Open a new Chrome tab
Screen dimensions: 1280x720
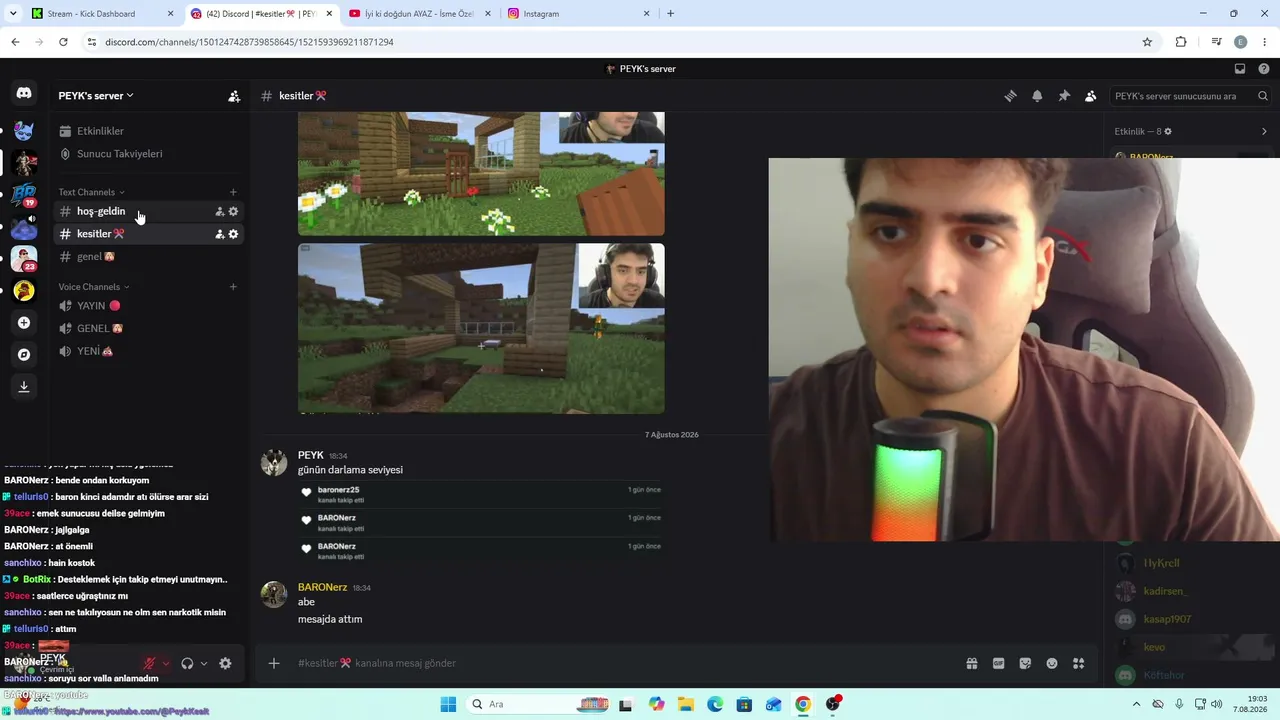(x=670, y=14)
